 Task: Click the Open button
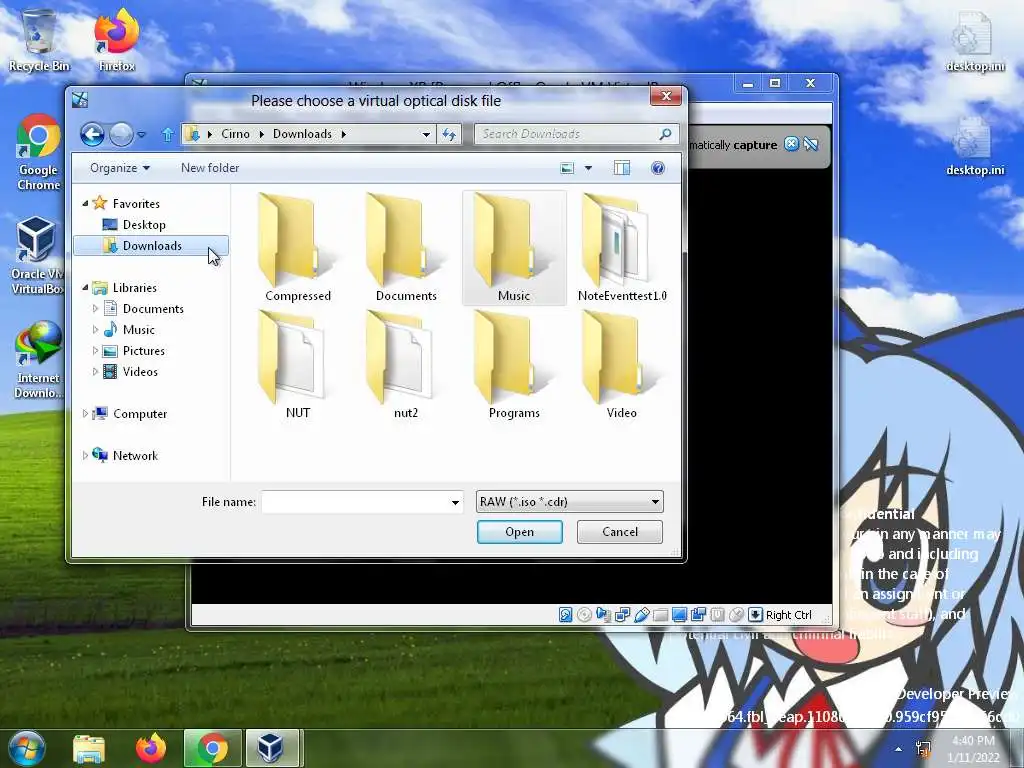pos(519,532)
